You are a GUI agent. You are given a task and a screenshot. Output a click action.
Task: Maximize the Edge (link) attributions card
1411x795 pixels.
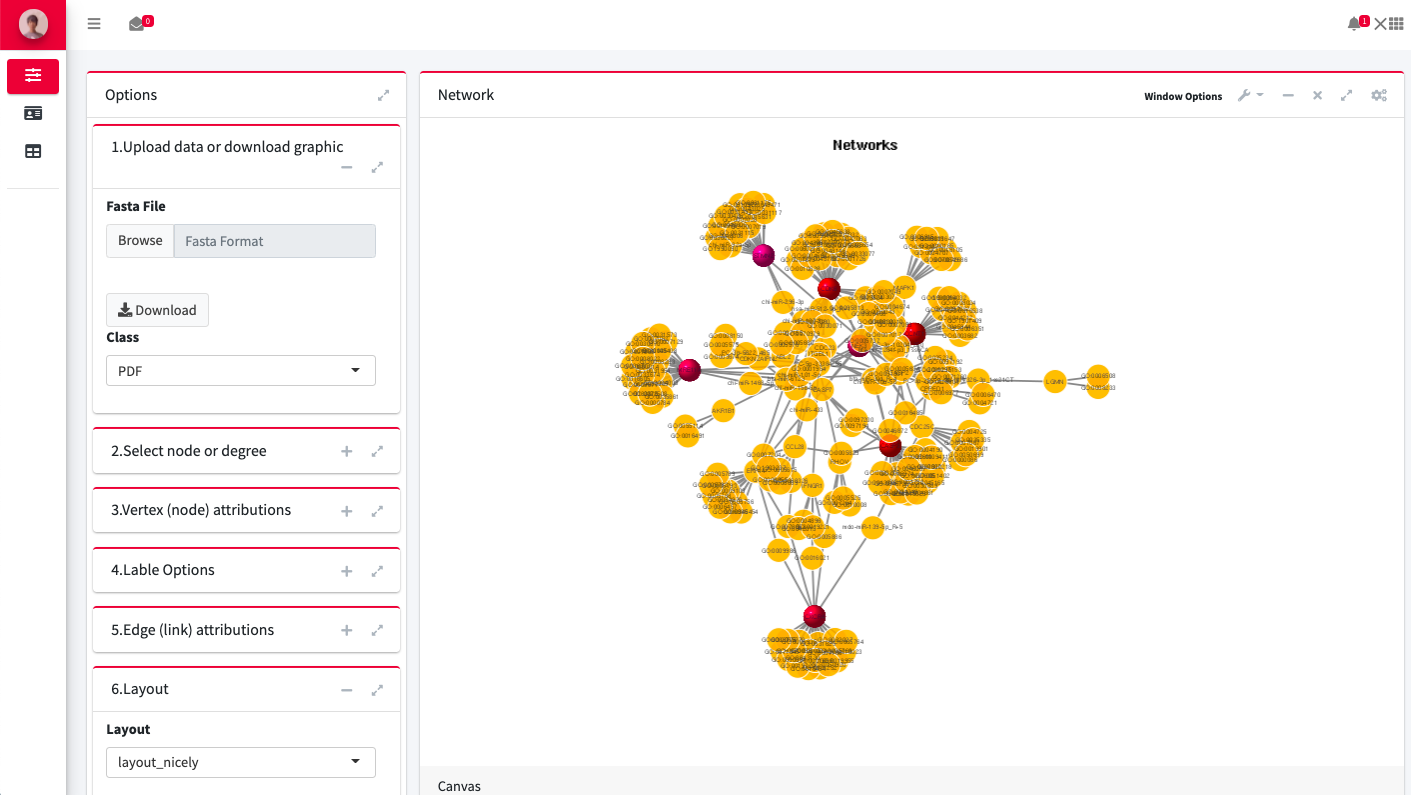(x=377, y=631)
